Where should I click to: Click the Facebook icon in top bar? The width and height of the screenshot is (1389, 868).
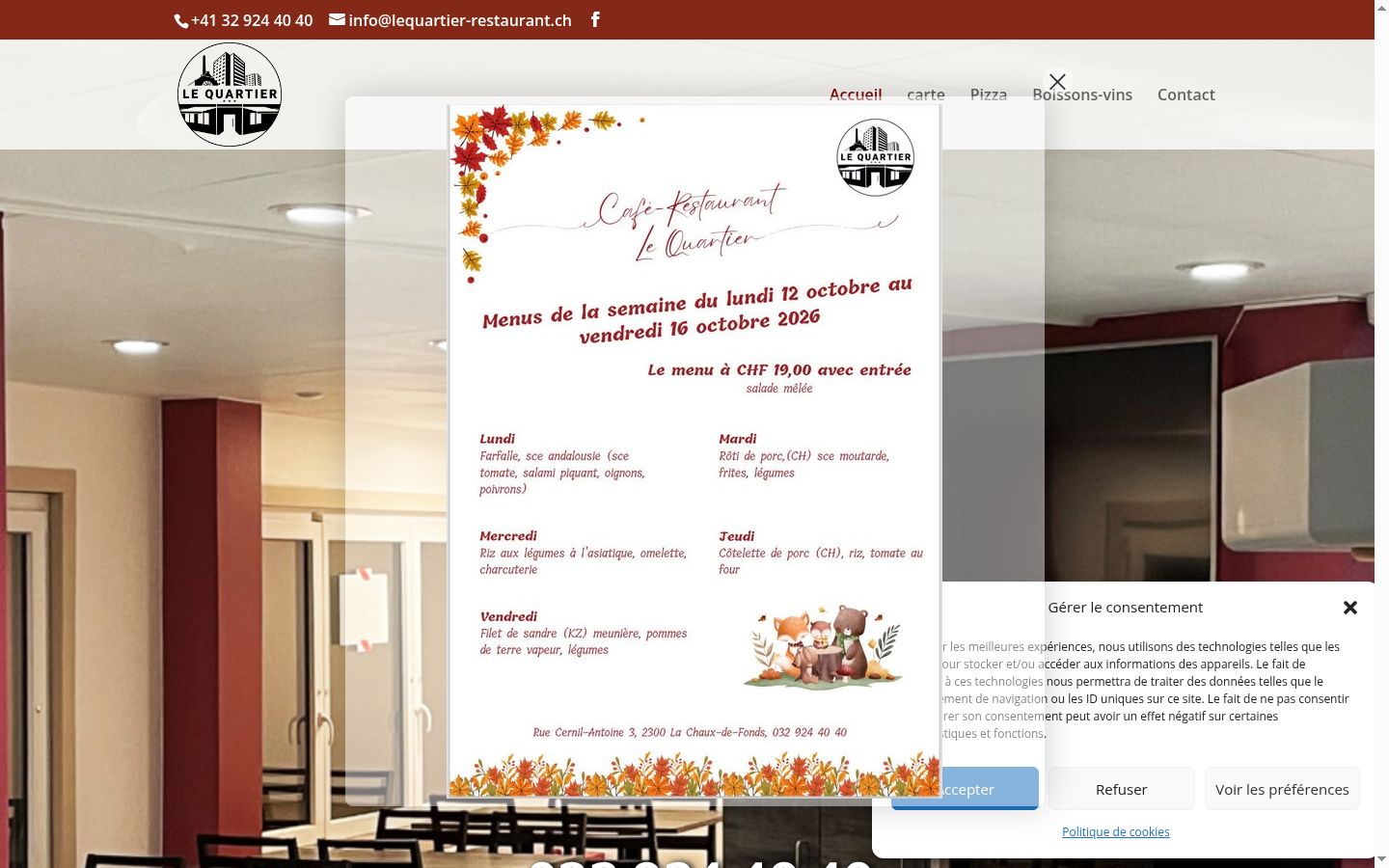595,19
